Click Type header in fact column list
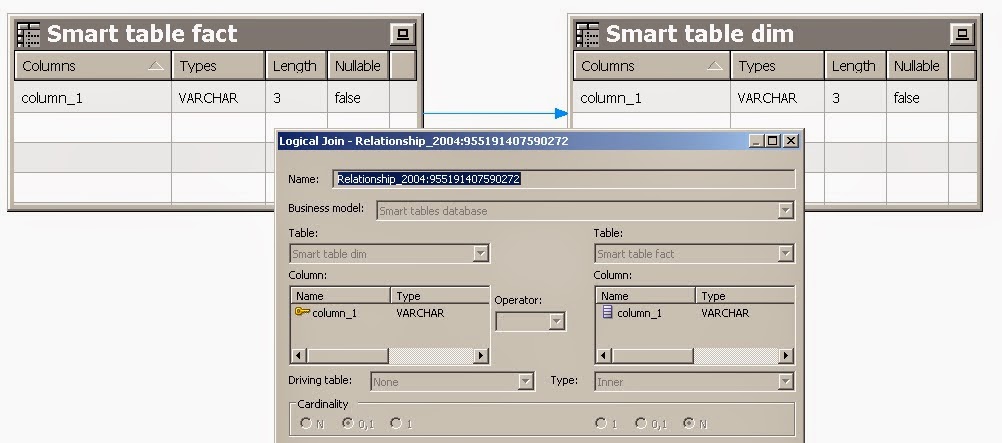 pyautogui.click(x=744, y=296)
